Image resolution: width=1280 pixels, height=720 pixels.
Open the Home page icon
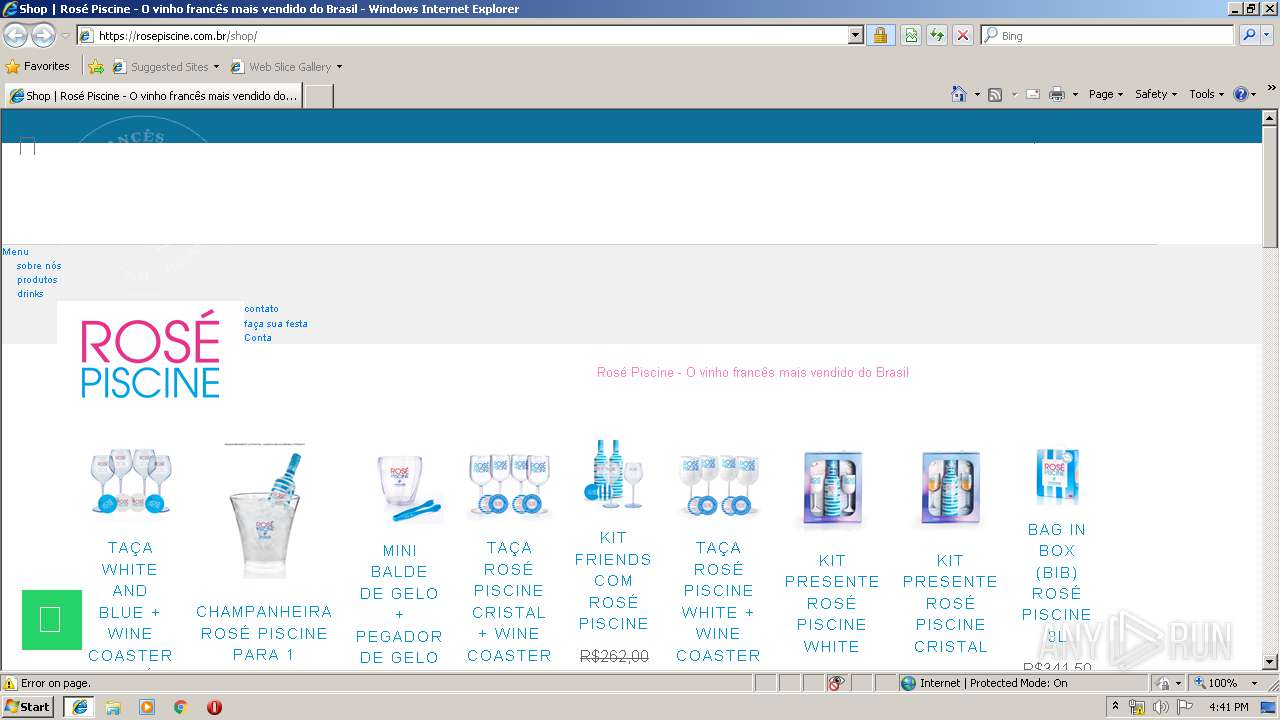(958, 94)
